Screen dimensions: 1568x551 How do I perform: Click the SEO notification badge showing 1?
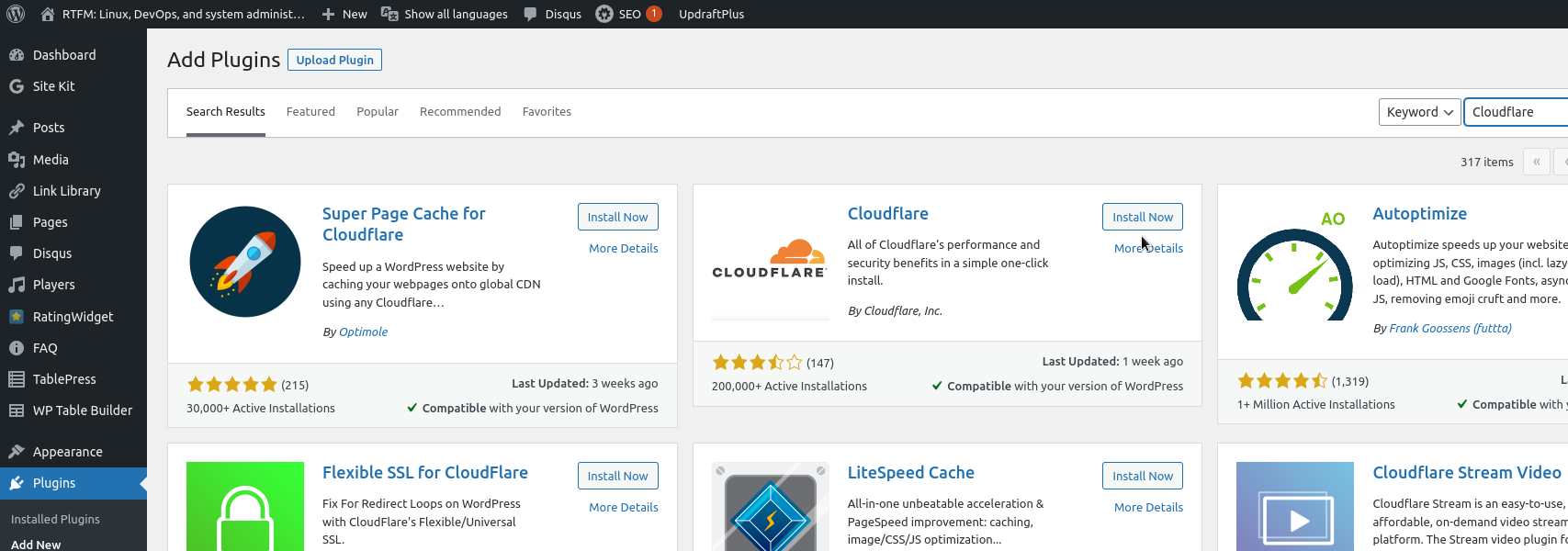(x=654, y=14)
